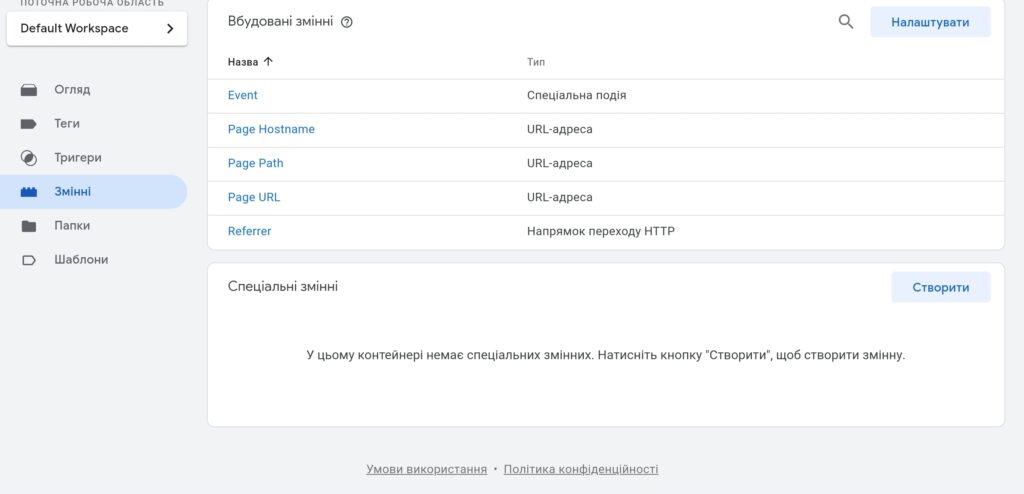This screenshot has height=494, width=1024.
Task: Select the Page Path variable
Action: [x=255, y=164]
